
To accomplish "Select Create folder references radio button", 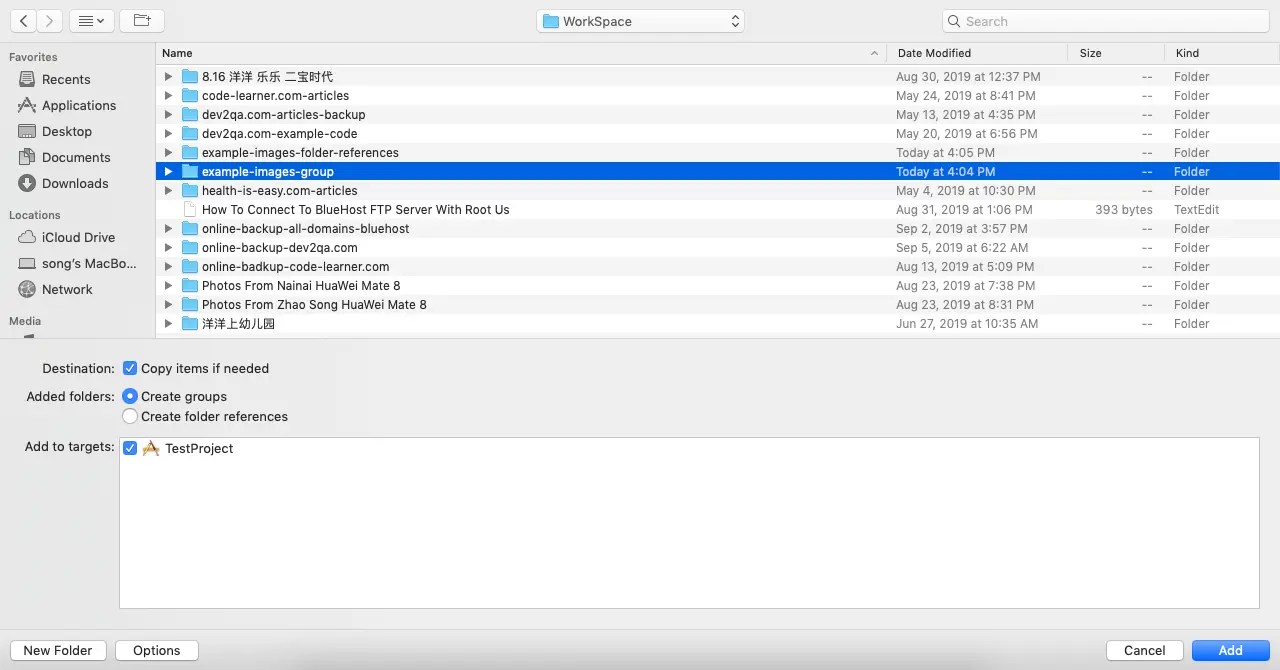I will 130,416.
